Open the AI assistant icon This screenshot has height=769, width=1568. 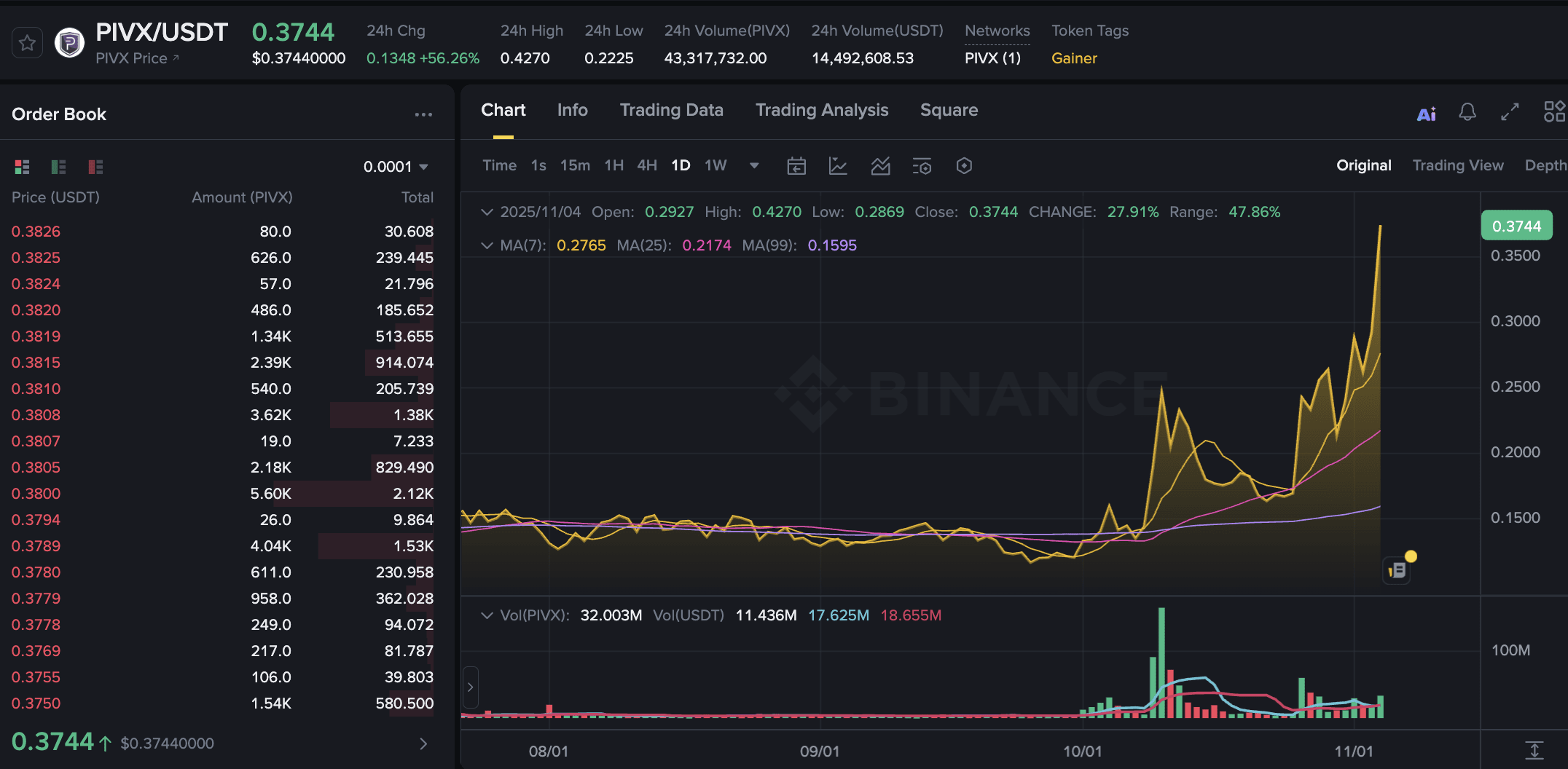[x=1427, y=114]
